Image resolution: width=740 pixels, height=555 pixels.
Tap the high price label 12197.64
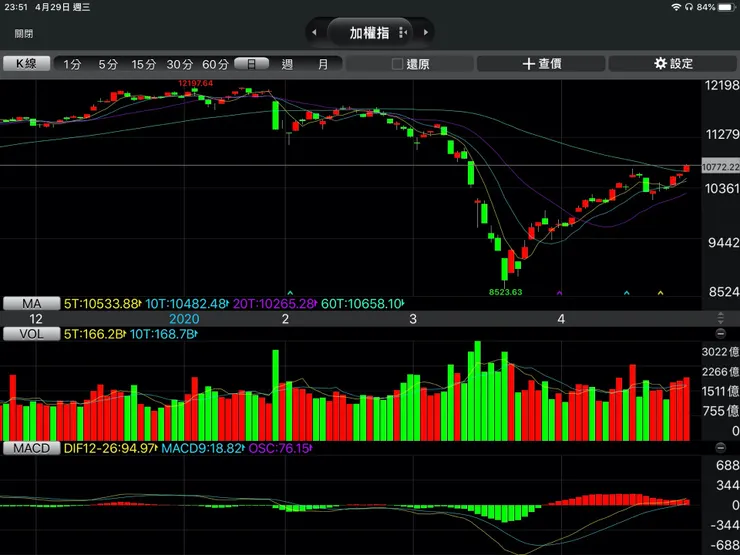(x=195, y=83)
